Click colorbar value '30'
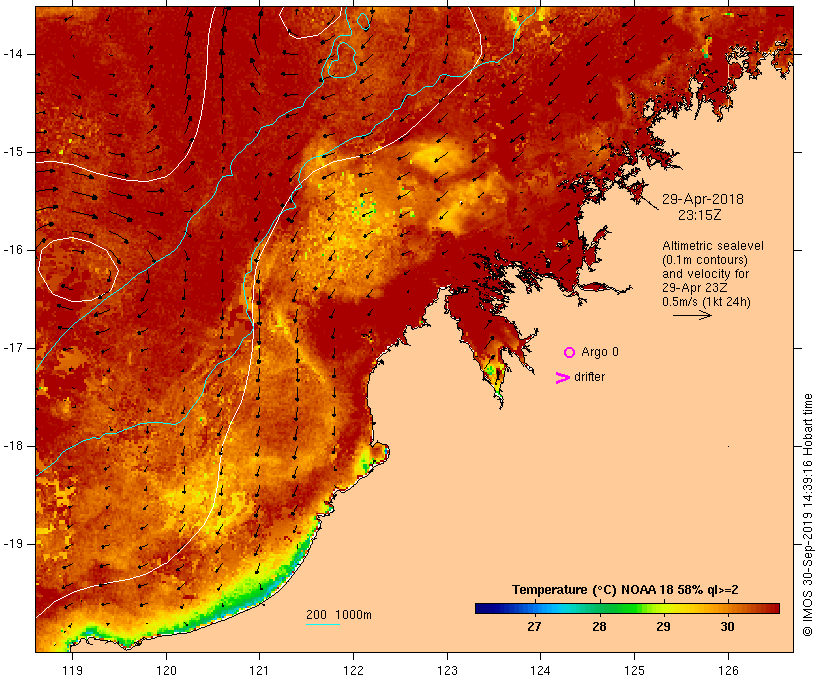This screenshot has height=680, width=820. (x=727, y=627)
